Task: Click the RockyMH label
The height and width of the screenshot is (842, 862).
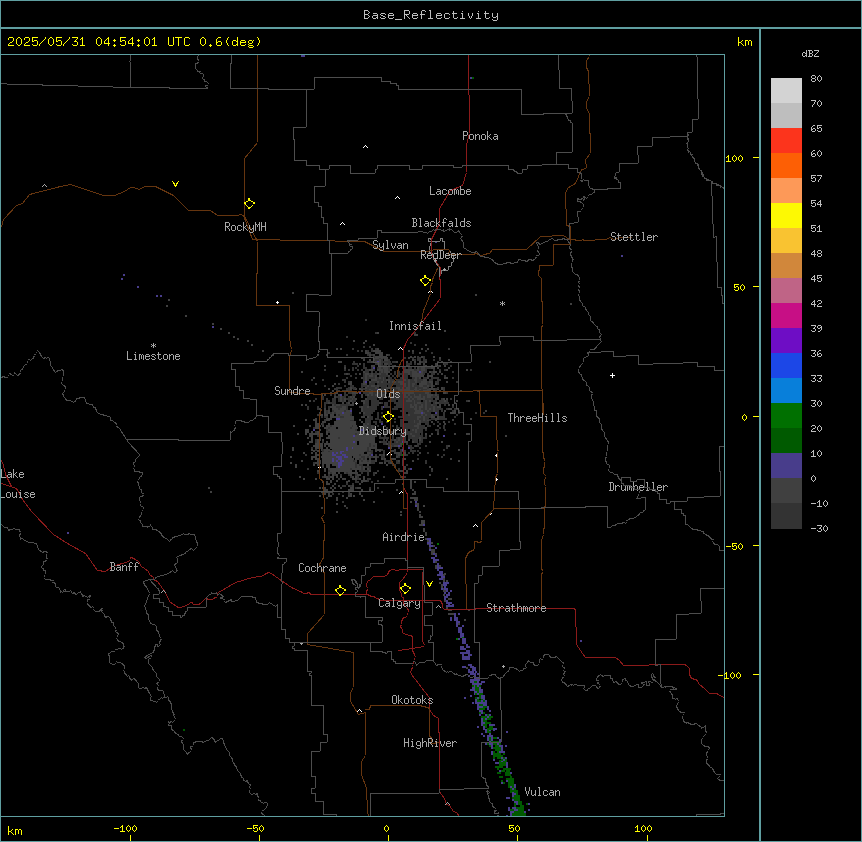Action: [245, 227]
